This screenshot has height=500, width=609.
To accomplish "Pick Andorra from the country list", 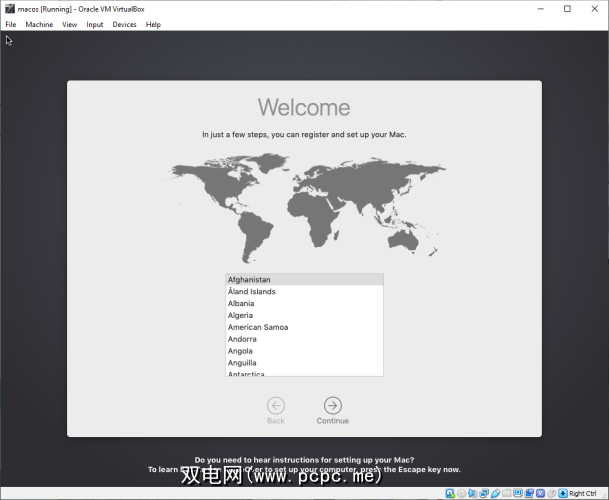I will 241,340.
